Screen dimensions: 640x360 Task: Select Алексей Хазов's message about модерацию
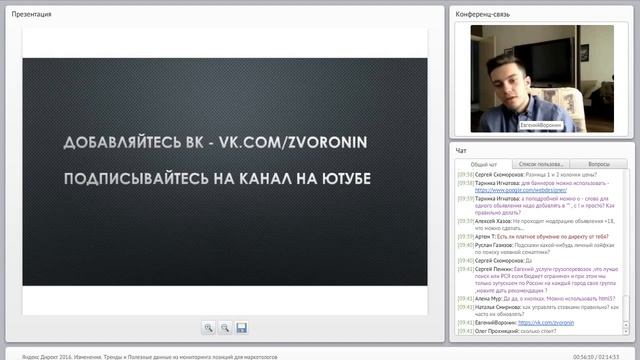[536, 224]
